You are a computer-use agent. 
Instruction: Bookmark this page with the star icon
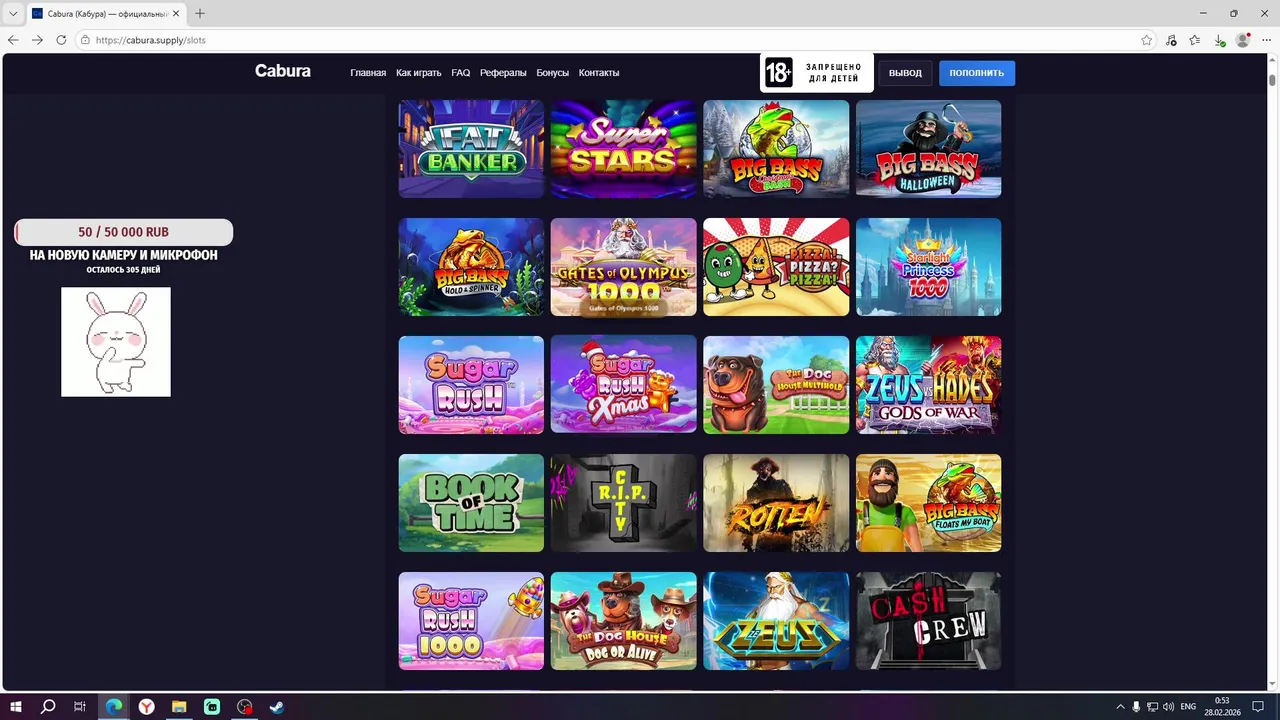coord(1147,40)
